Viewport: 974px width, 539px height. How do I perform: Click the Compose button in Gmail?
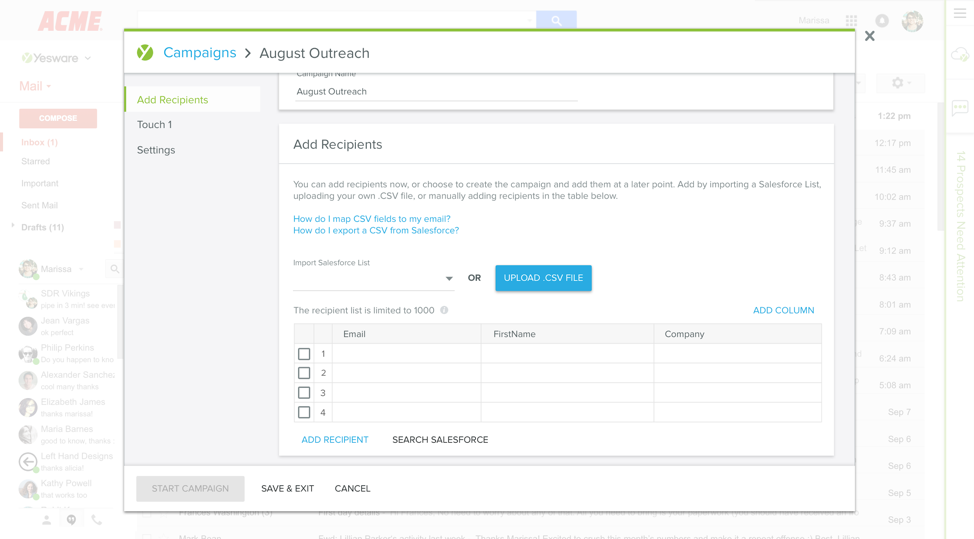(x=58, y=118)
